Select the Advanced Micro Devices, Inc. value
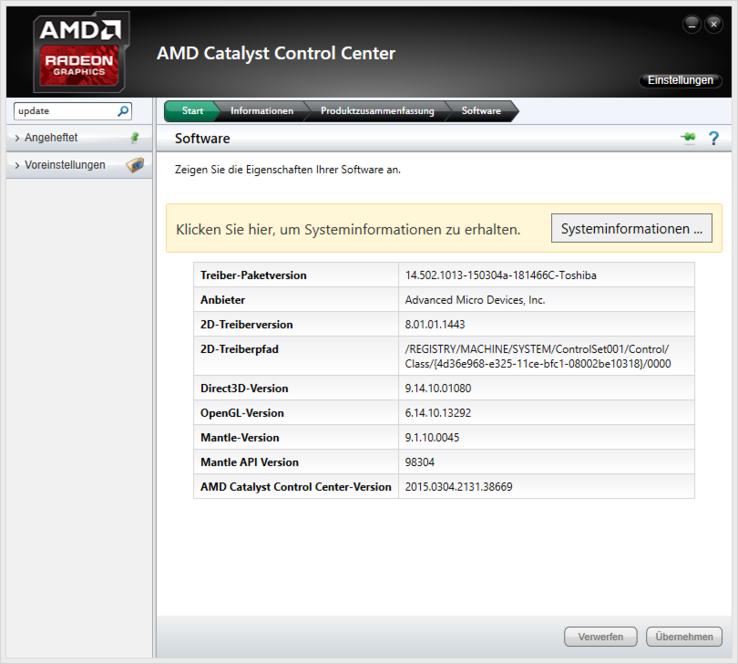The image size is (738, 664). tap(475, 300)
